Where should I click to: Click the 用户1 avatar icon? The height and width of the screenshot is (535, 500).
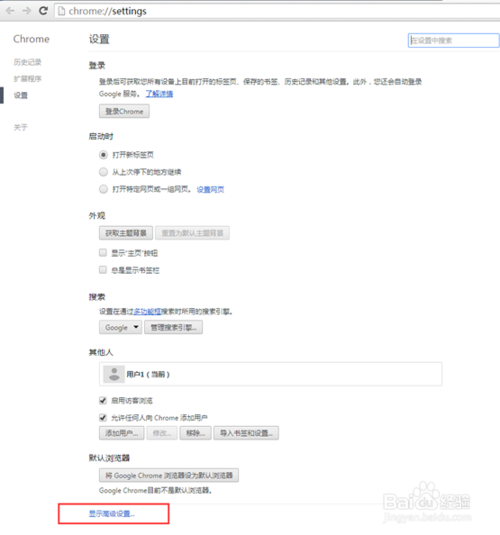click(x=114, y=374)
